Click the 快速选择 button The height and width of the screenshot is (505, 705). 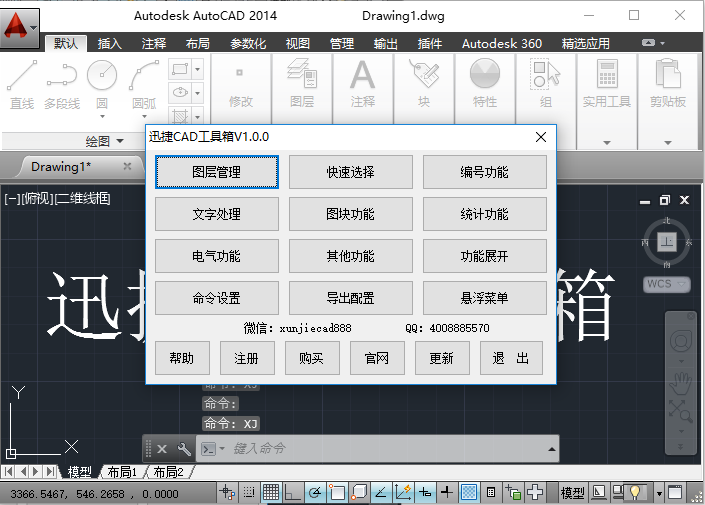(351, 172)
